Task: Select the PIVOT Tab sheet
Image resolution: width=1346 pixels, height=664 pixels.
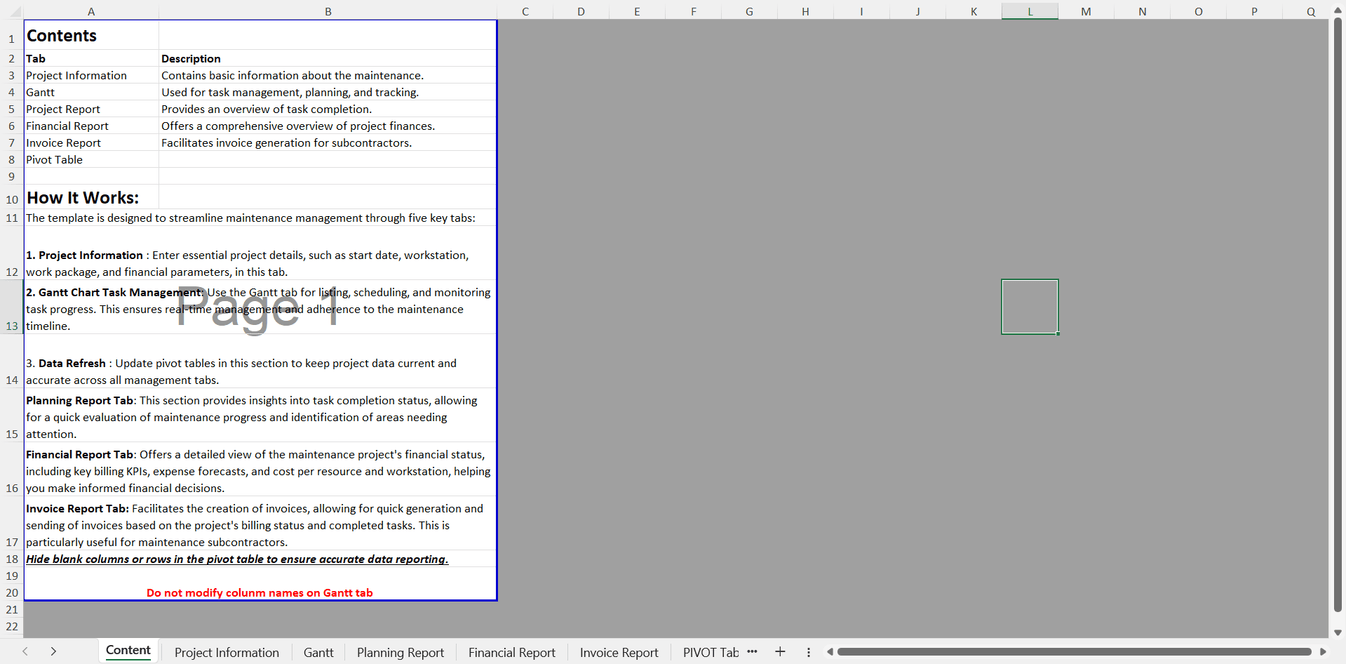Action: (x=710, y=652)
